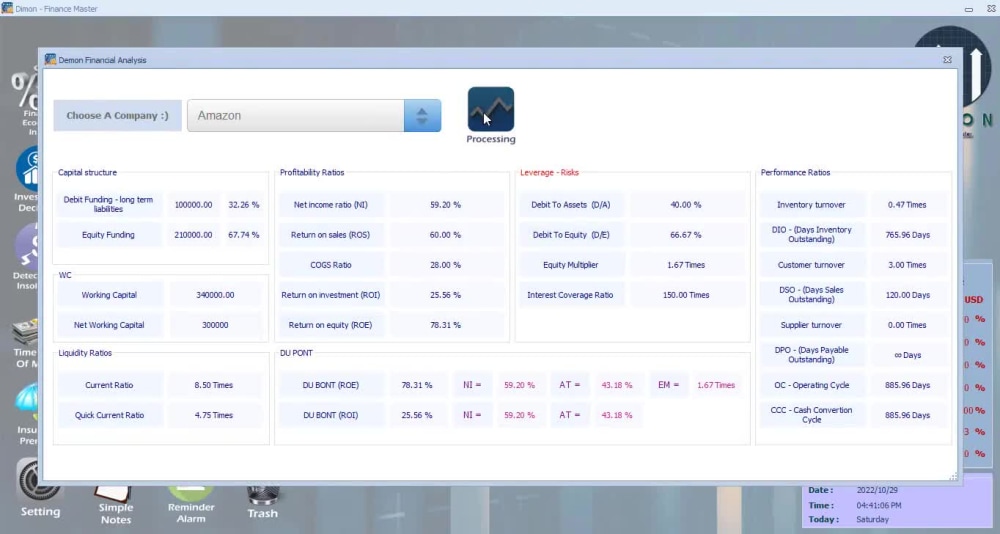
Task: Select the 66.67 % debit to equity value
Action: (x=686, y=235)
